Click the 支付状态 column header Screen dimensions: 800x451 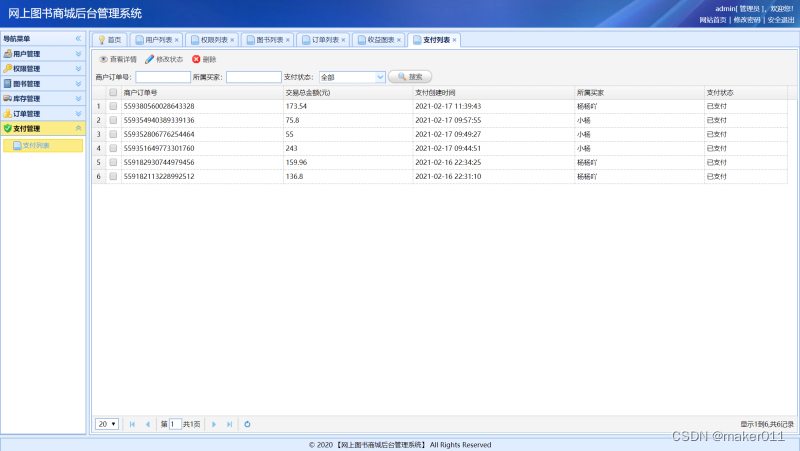(x=745, y=92)
